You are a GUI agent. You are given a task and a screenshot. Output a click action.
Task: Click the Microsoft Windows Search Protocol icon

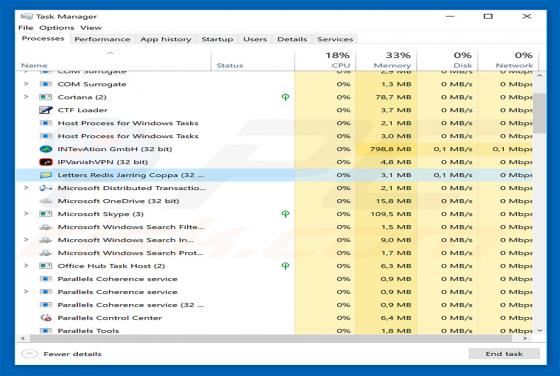coord(46,253)
